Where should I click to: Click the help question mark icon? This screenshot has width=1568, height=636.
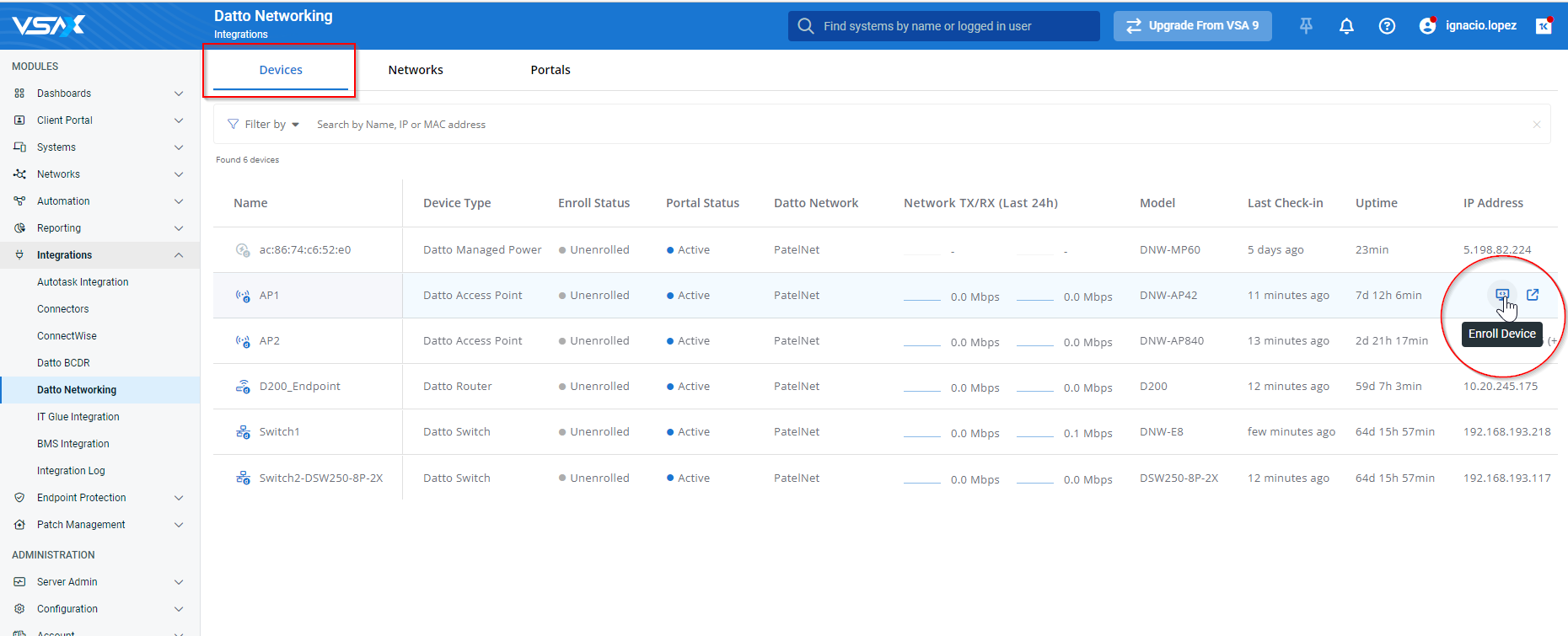(1387, 26)
